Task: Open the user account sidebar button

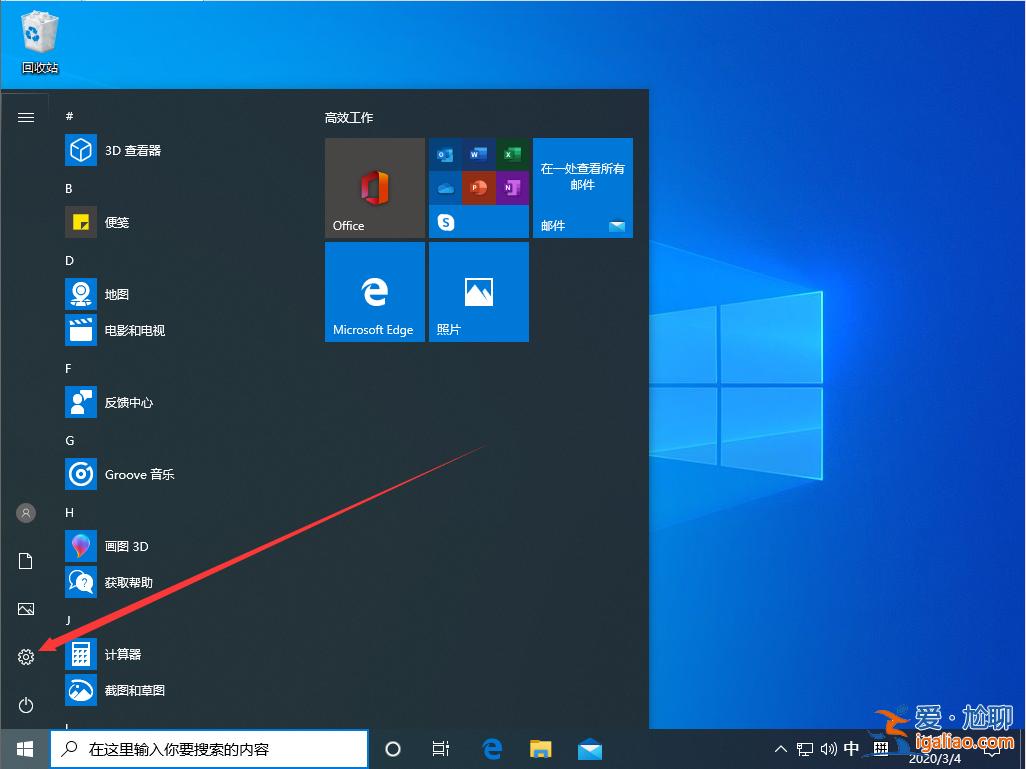Action: coord(26,513)
